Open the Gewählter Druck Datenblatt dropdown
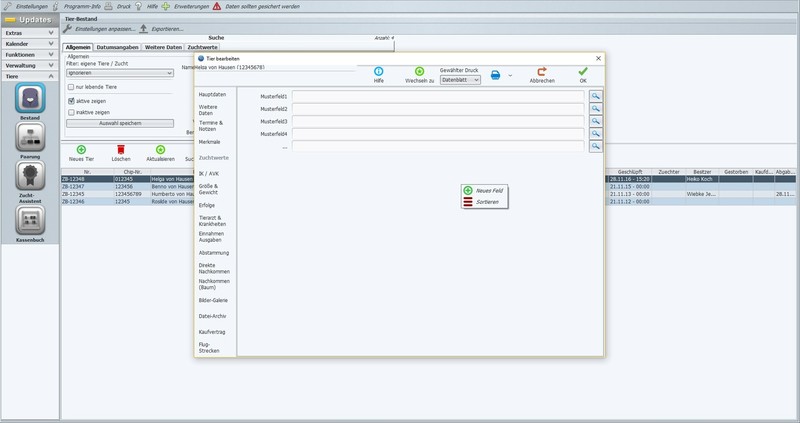This screenshot has width=800, height=423. [460, 80]
